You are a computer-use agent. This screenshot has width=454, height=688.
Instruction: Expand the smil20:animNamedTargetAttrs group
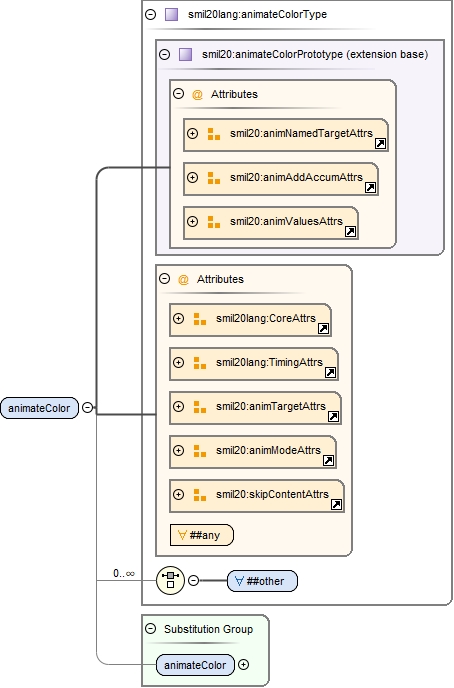click(x=192, y=133)
